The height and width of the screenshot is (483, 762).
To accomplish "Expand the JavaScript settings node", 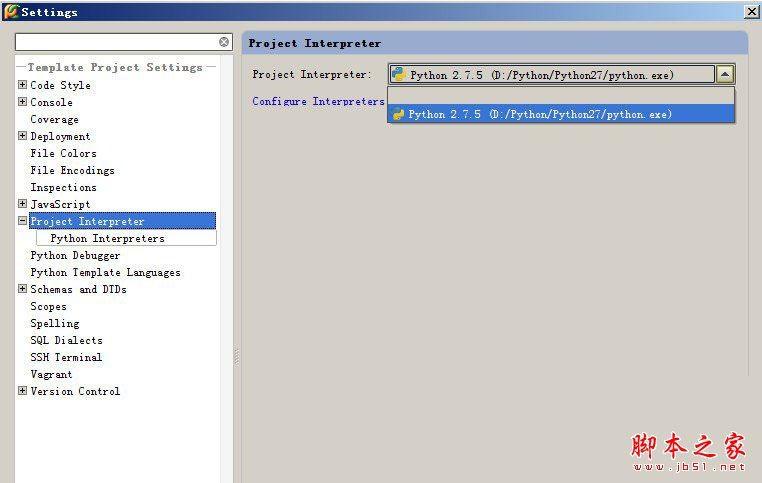I will click(22, 204).
